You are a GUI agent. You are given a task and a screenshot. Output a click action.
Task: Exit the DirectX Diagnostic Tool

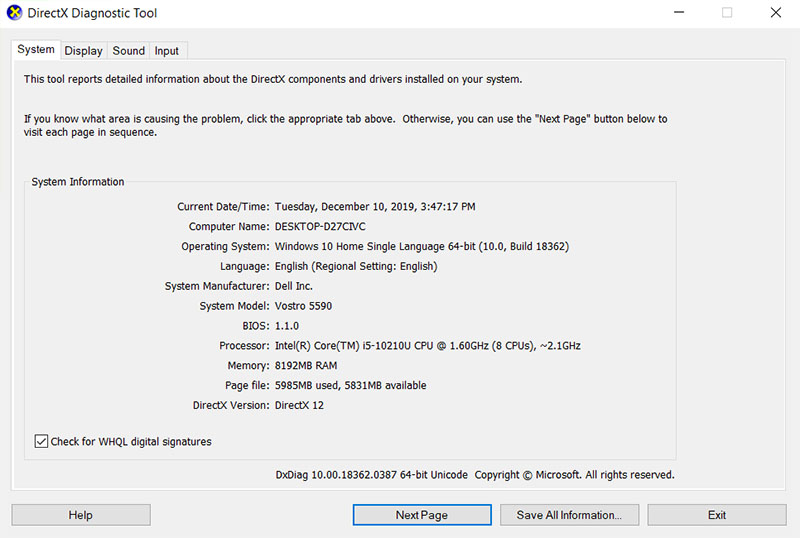pyautogui.click(x=716, y=515)
